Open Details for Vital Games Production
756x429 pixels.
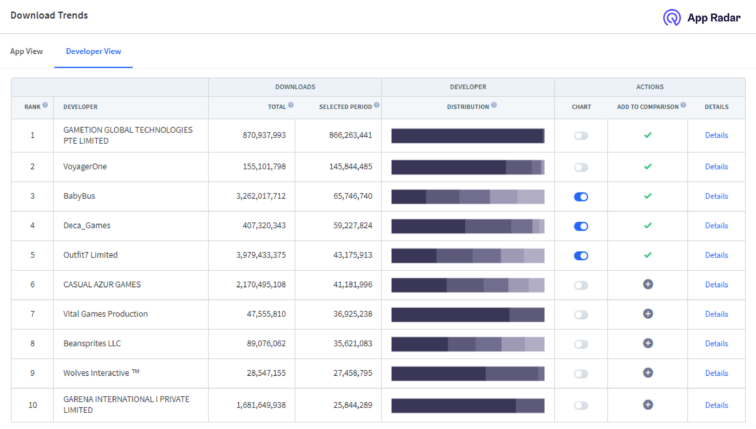tap(716, 314)
